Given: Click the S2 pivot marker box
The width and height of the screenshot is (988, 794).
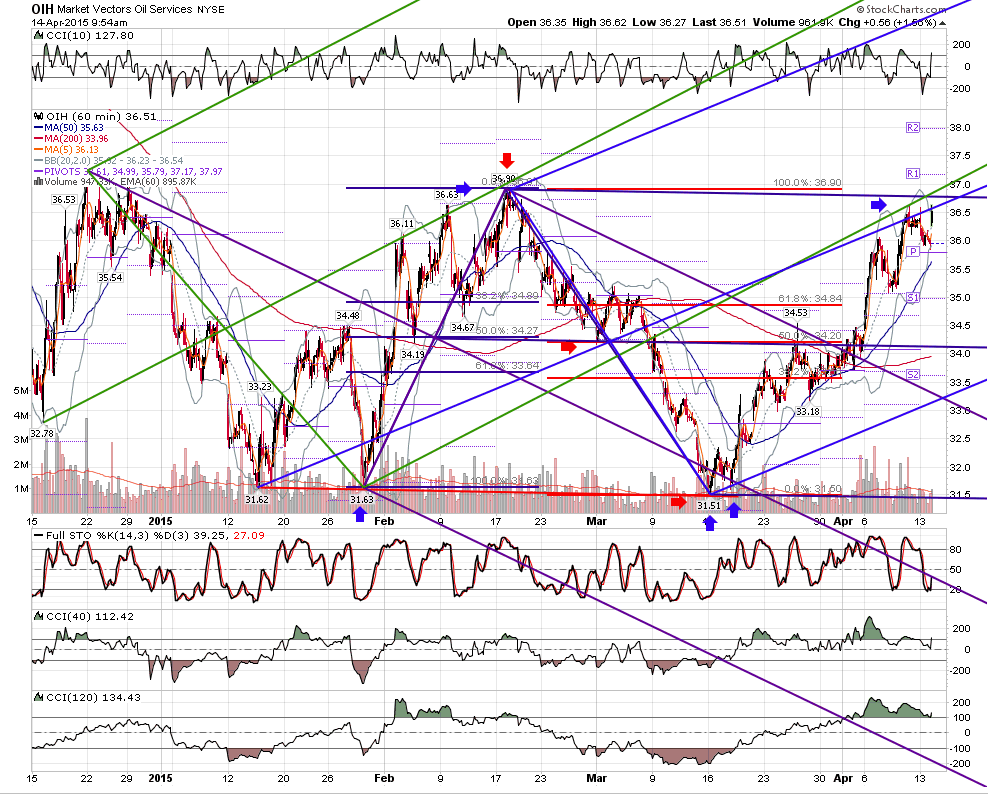Looking at the screenshot, I should pos(912,375).
